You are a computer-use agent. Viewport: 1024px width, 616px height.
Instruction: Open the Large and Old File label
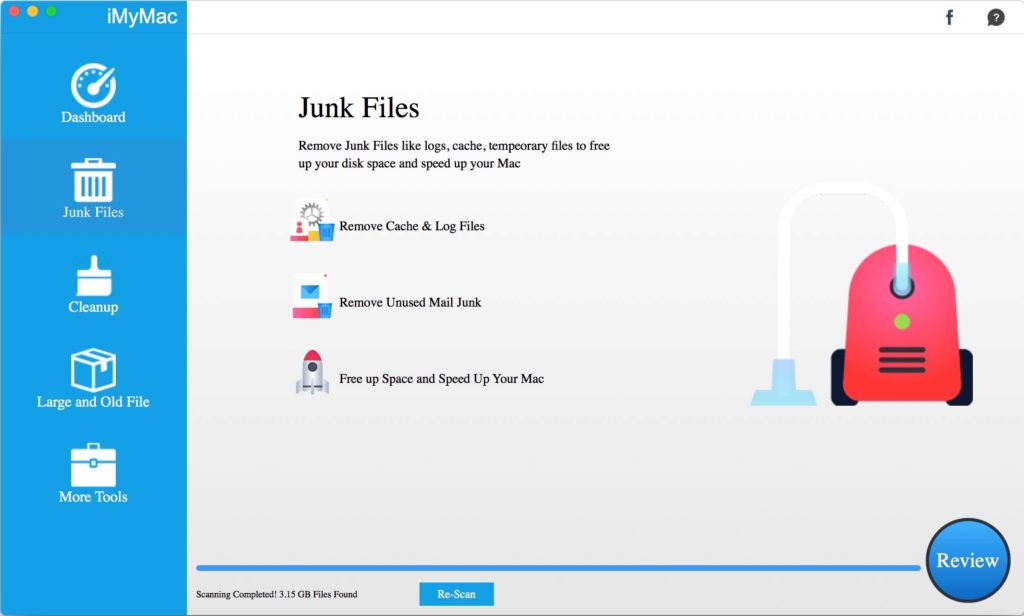tap(93, 402)
